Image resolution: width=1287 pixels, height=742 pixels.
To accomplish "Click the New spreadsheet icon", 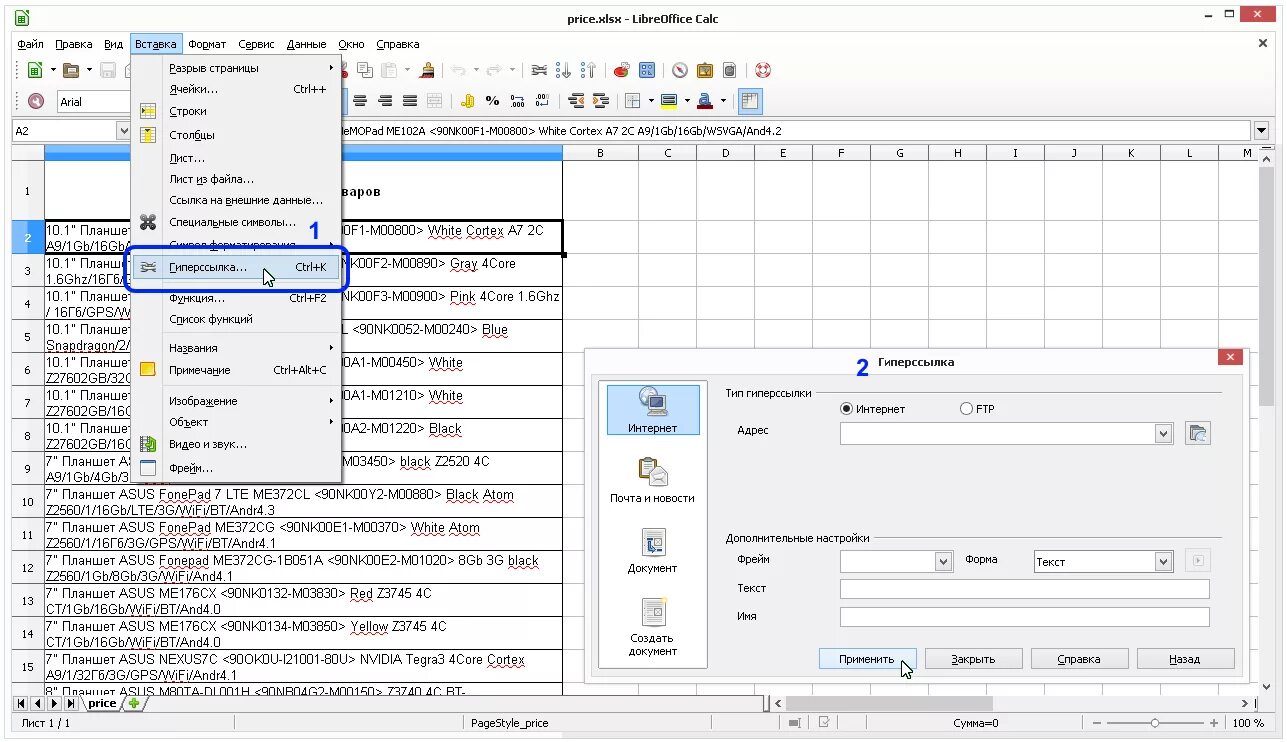I will 35,70.
